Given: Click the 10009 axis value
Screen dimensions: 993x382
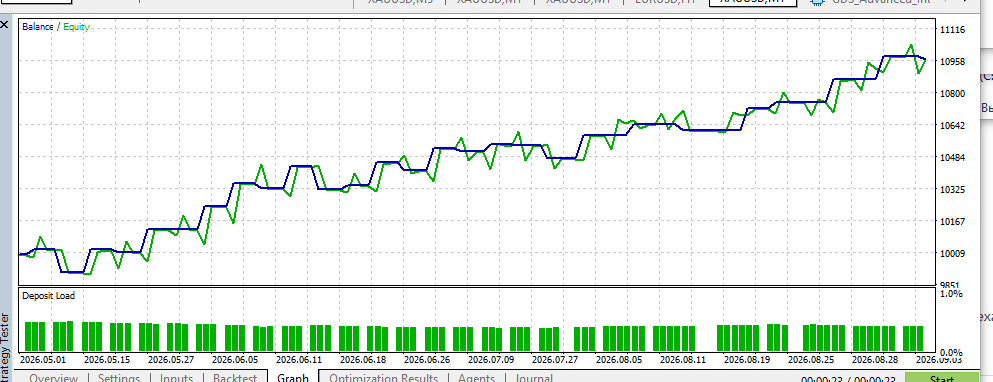Looking at the screenshot, I should (x=952, y=253).
